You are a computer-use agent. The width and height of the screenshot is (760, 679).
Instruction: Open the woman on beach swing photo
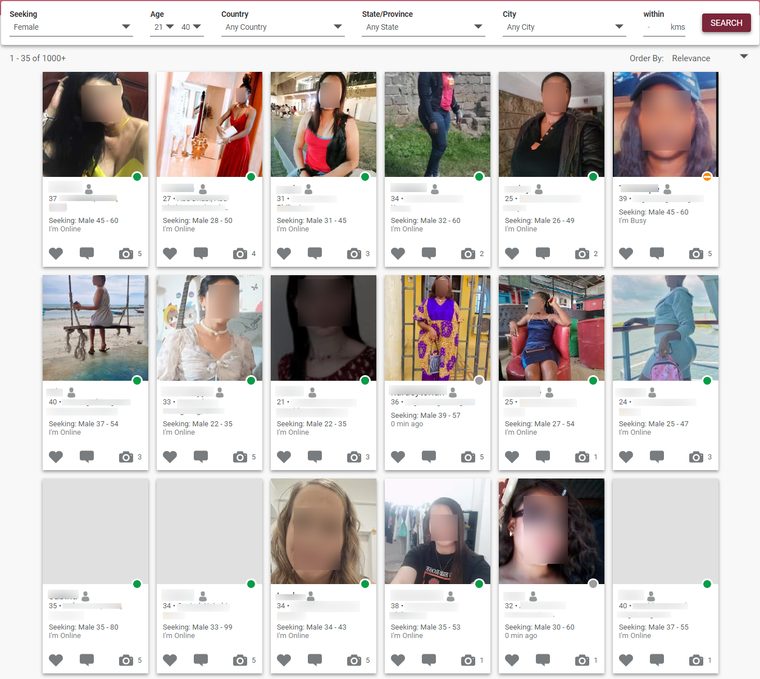click(95, 328)
